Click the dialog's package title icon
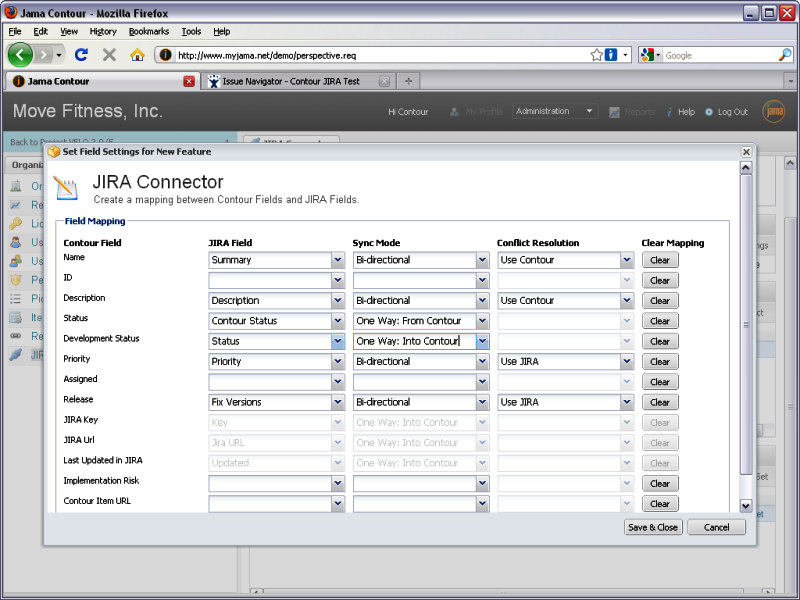Screen dimensions: 800x600 [54, 152]
